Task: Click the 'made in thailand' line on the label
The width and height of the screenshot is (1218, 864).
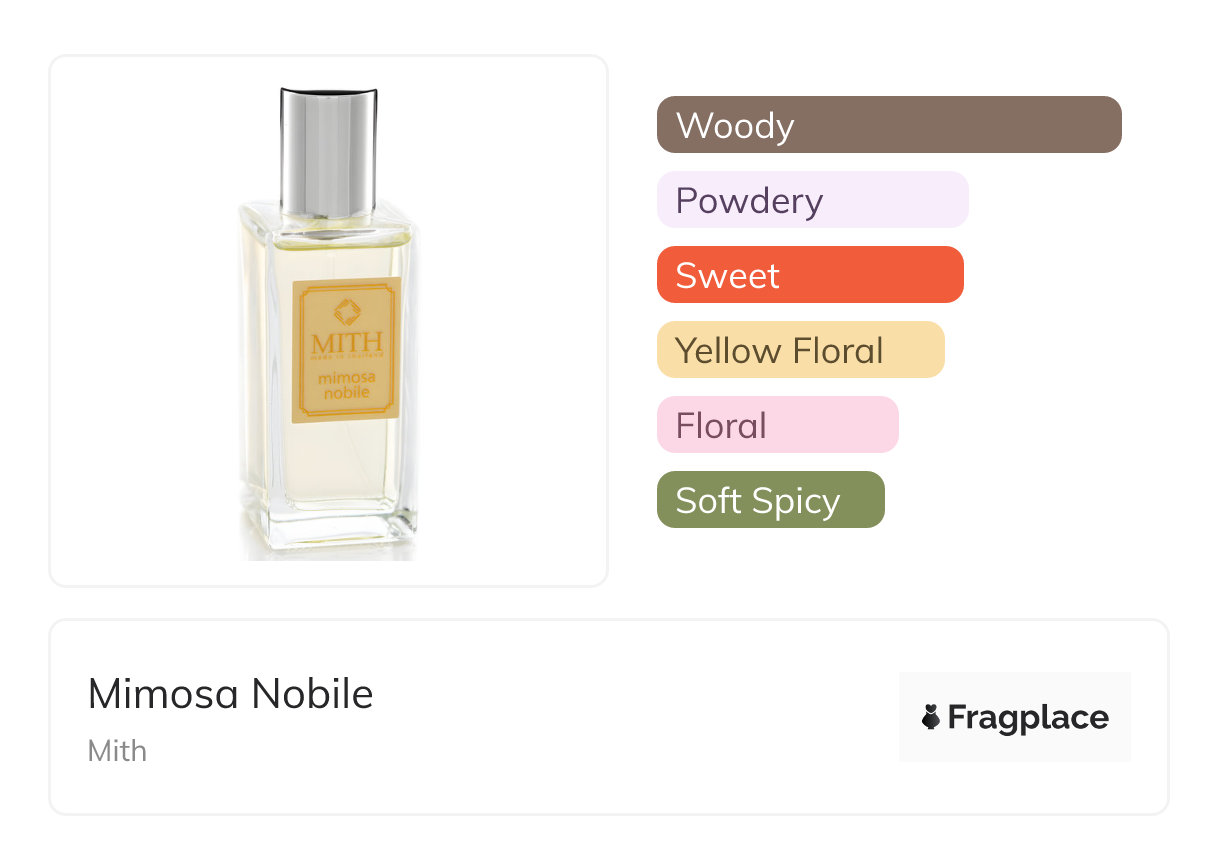Action: pyautogui.click(x=346, y=360)
